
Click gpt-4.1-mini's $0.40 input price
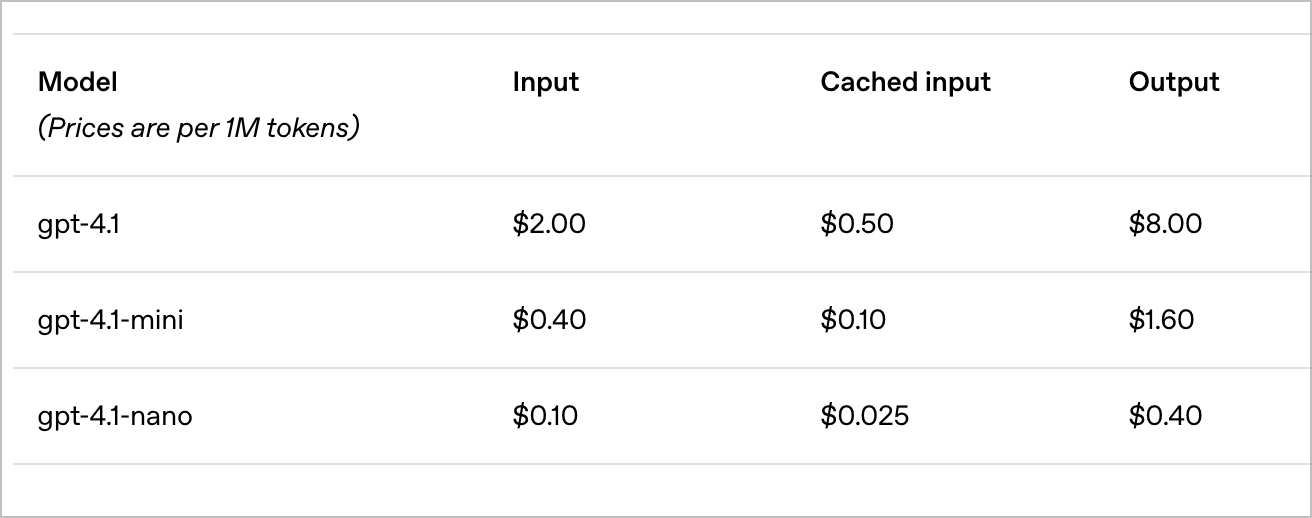click(549, 320)
